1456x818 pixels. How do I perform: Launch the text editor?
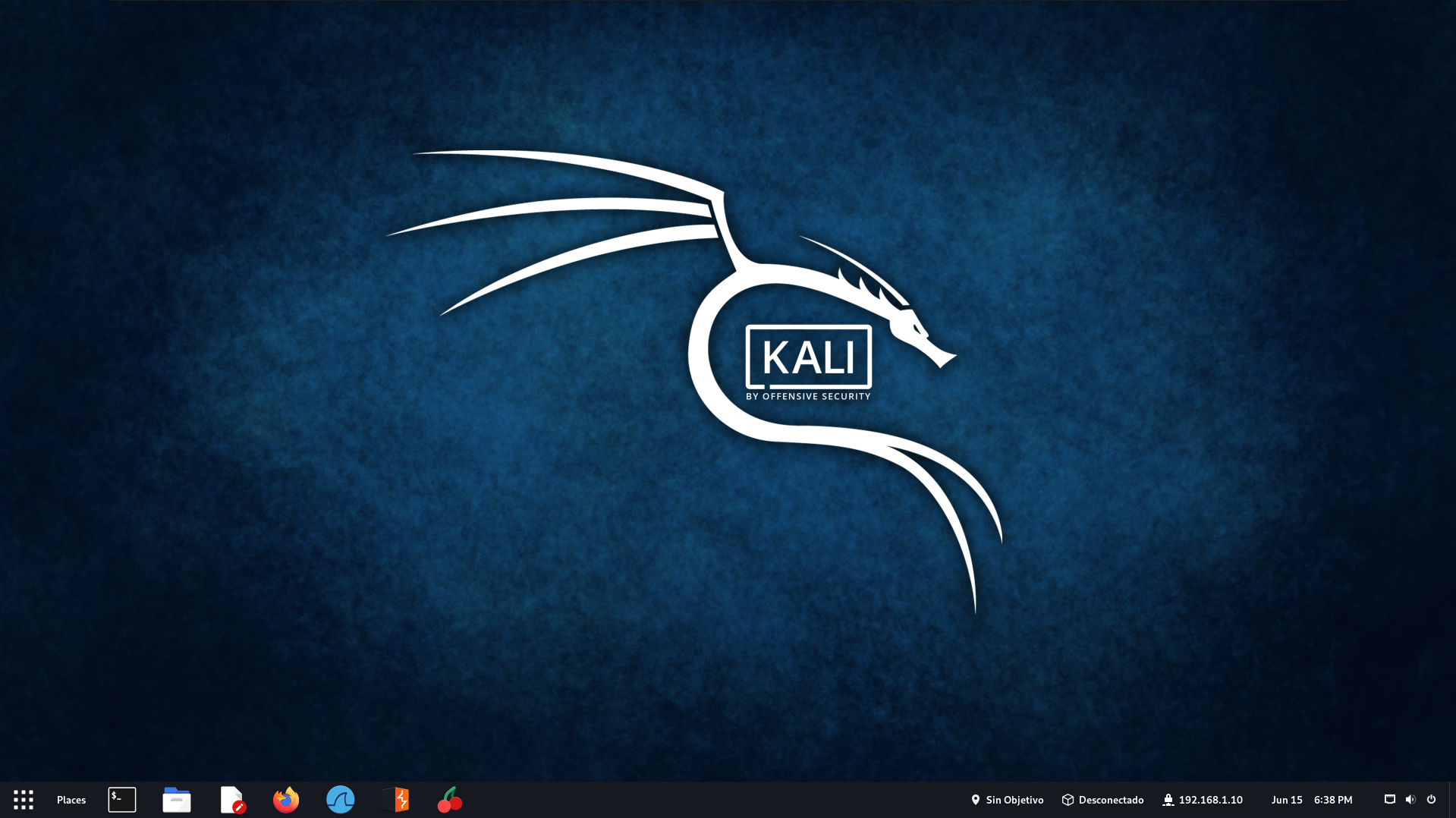232,800
